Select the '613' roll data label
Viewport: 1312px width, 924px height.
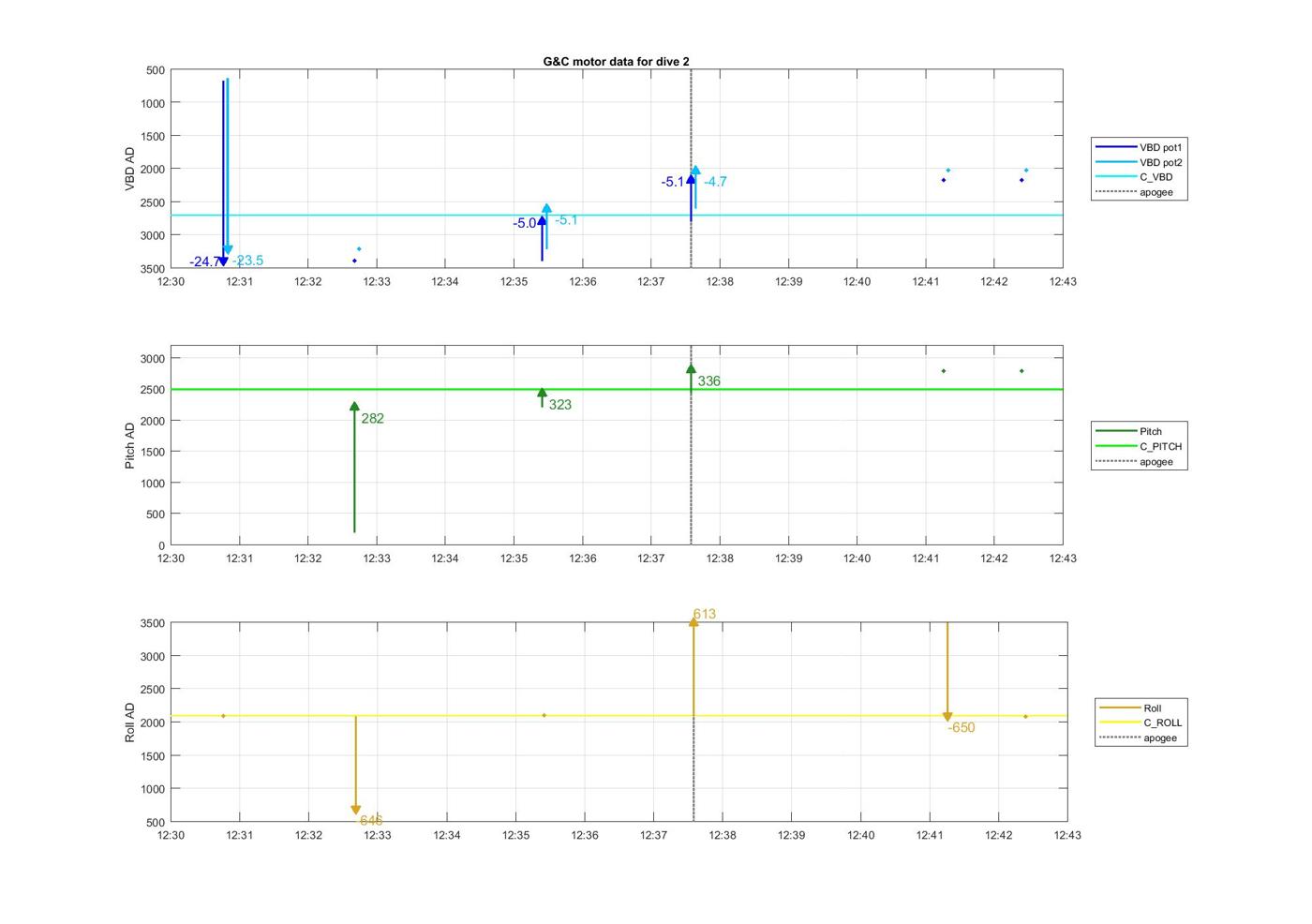pos(705,614)
